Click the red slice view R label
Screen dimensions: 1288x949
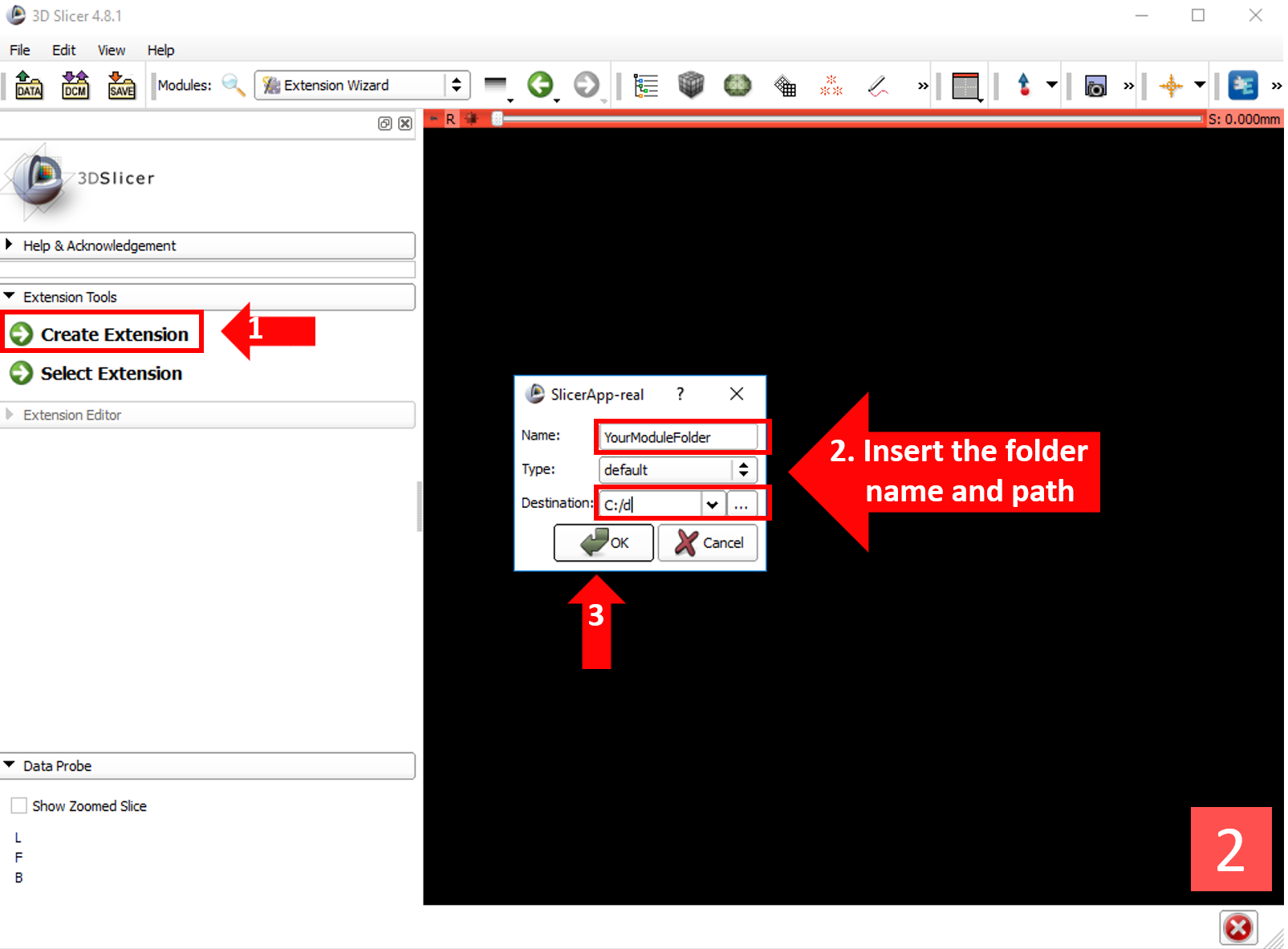pyautogui.click(x=451, y=119)
